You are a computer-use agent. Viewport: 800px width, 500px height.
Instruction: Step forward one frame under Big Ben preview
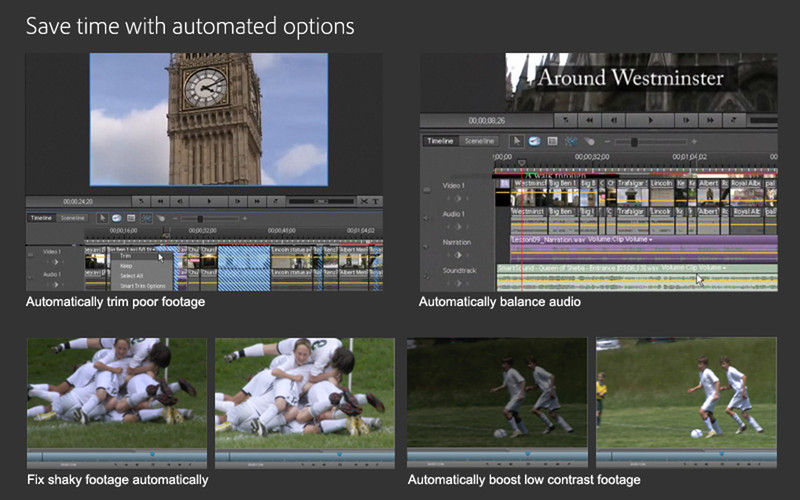pos(238,202)
